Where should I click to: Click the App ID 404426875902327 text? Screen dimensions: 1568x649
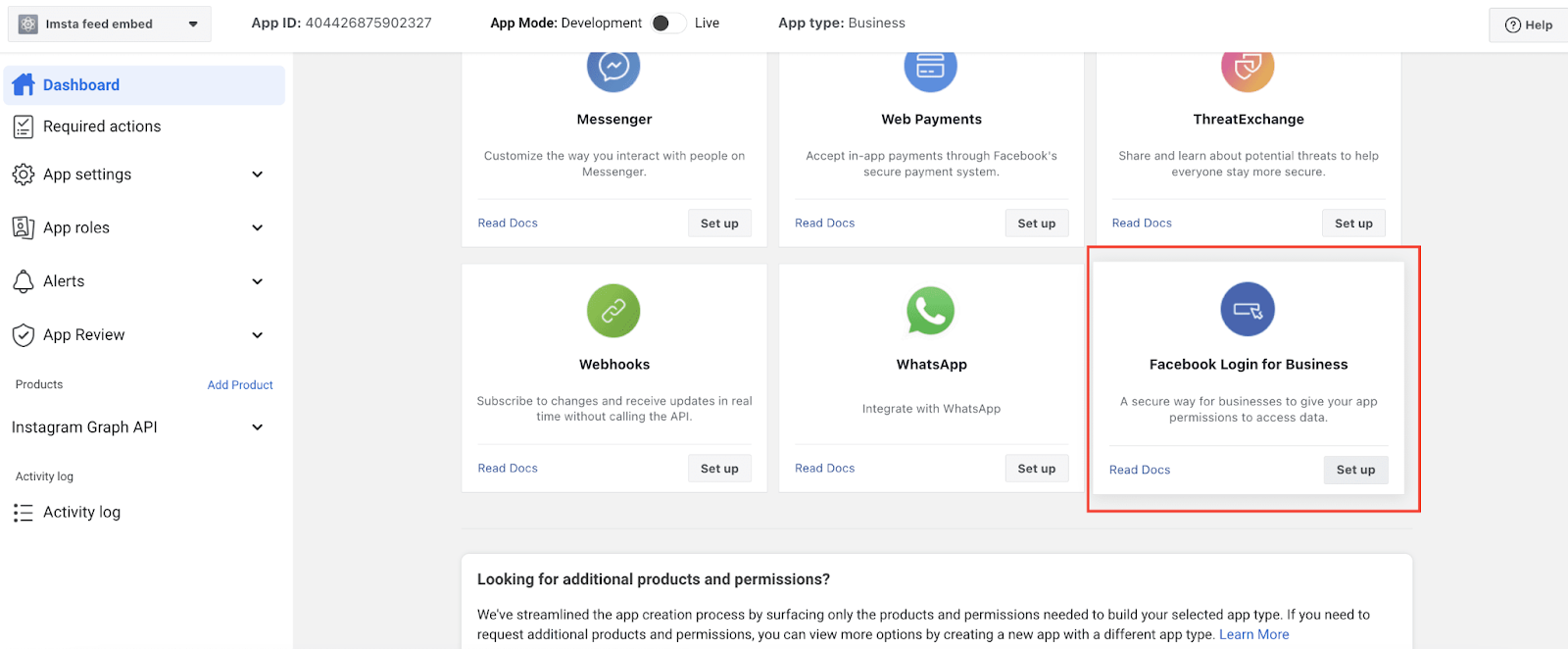[341, 23]
